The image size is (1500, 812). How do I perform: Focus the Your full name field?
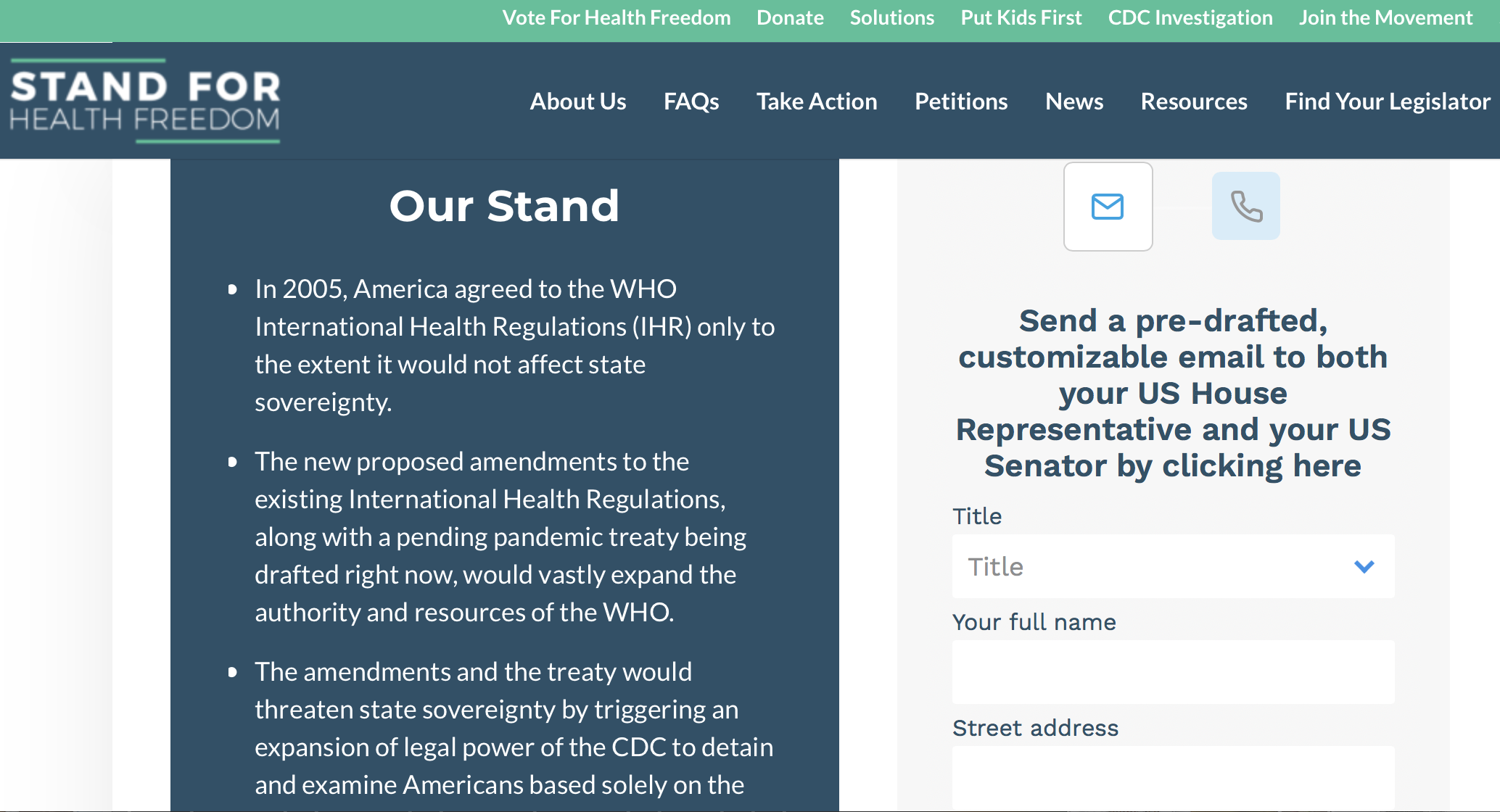click(x=1173, y=672)
